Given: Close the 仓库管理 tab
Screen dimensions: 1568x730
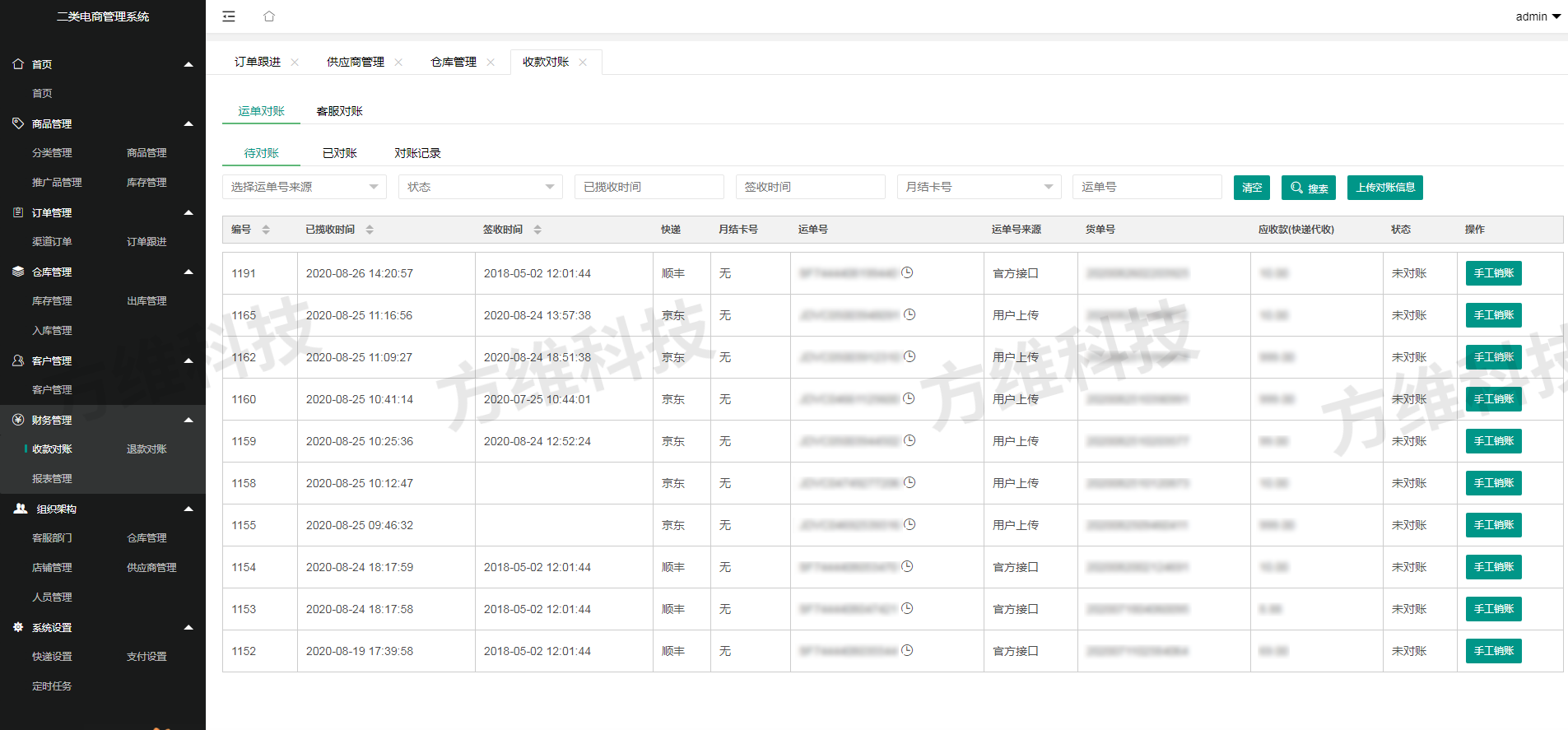Looking at the screenshot, I should 491,63.
